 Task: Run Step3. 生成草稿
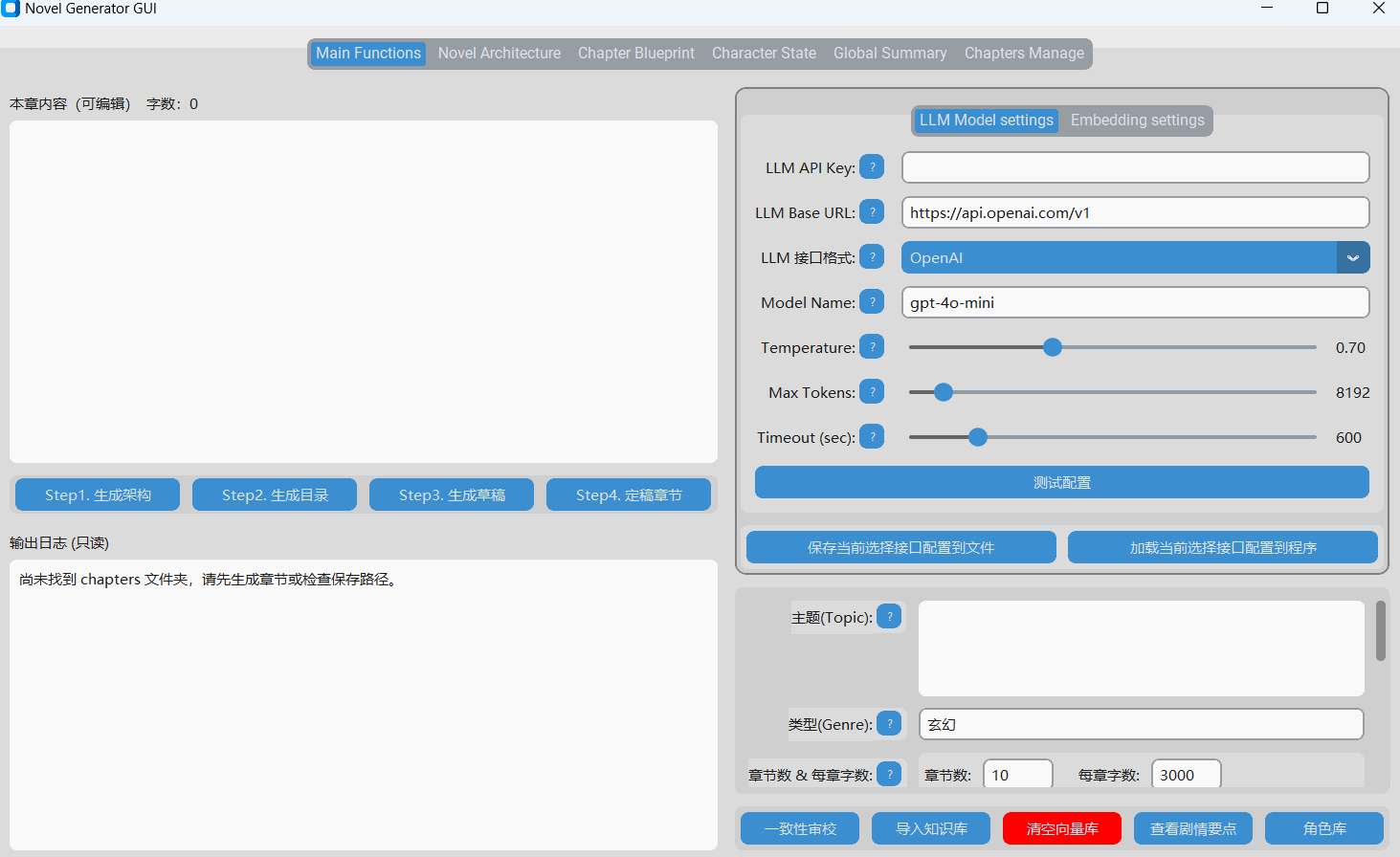[452, 494]
